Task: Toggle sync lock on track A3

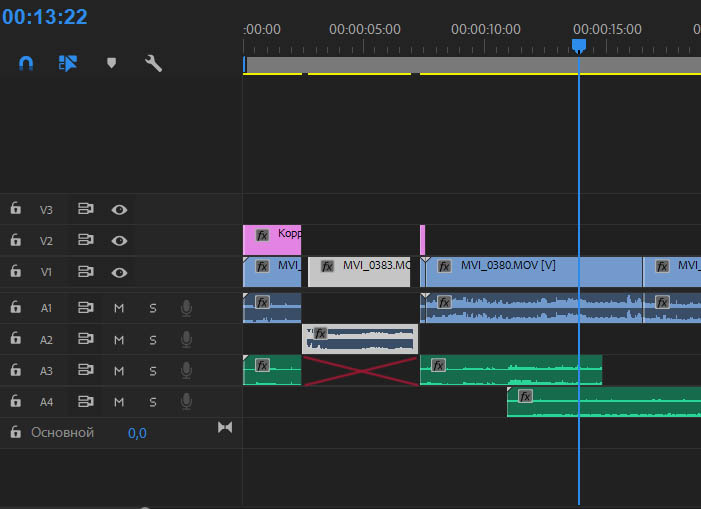Action: [85, 370]
